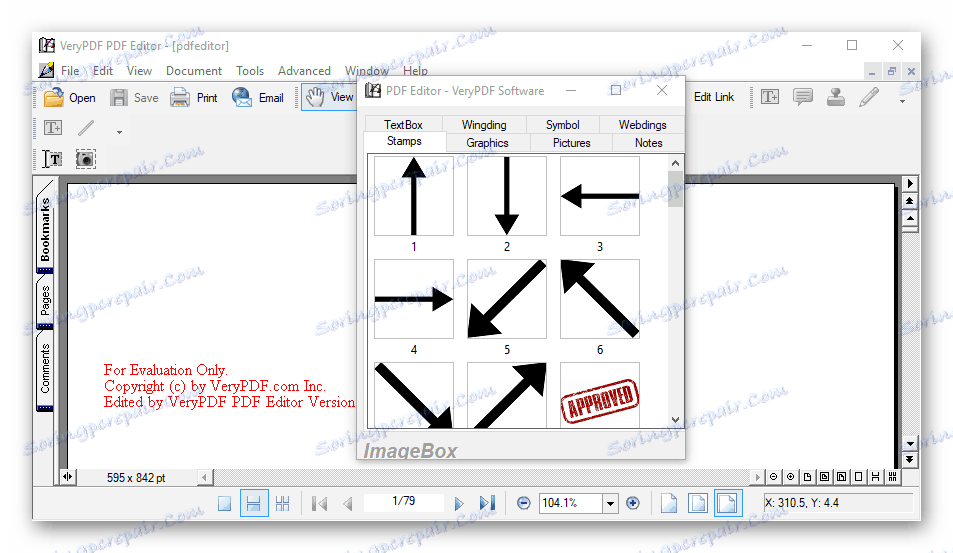Zoom out with the minus button
This screenshot has width=953, height=553.
click(x=524, y=503)
